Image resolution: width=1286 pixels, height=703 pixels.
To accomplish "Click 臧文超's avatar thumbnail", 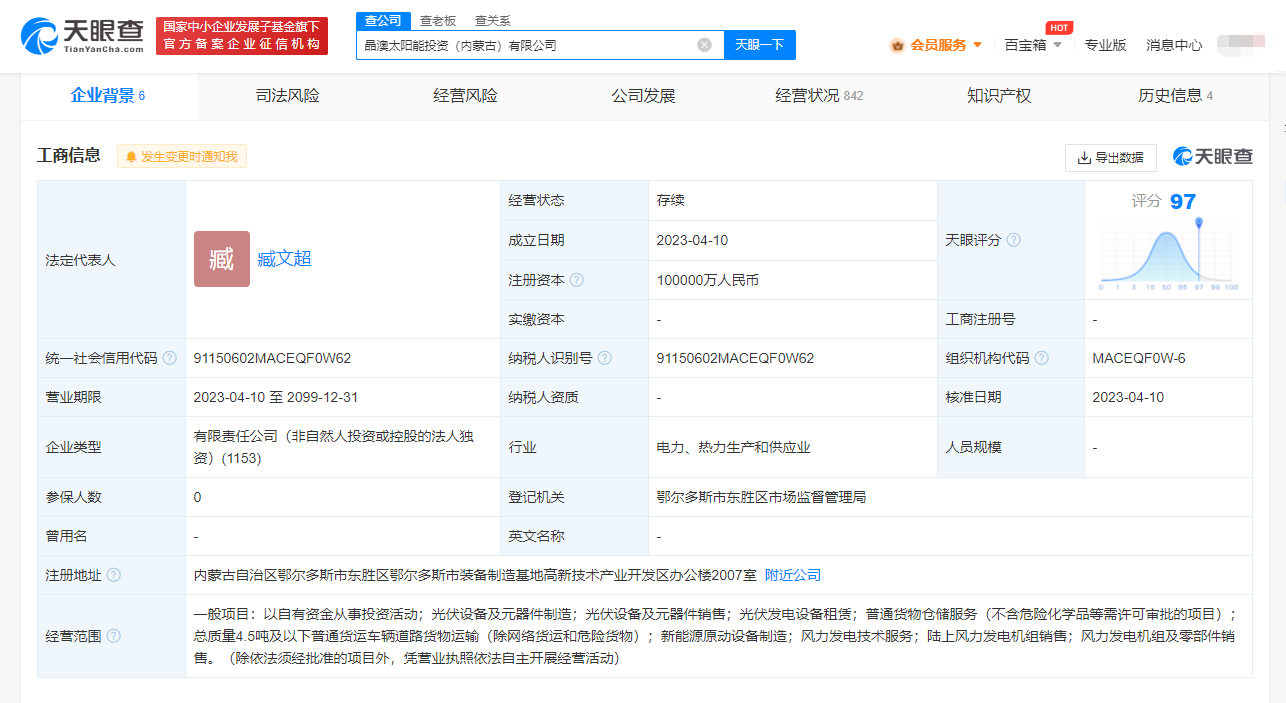I will [x=221, y=259].
